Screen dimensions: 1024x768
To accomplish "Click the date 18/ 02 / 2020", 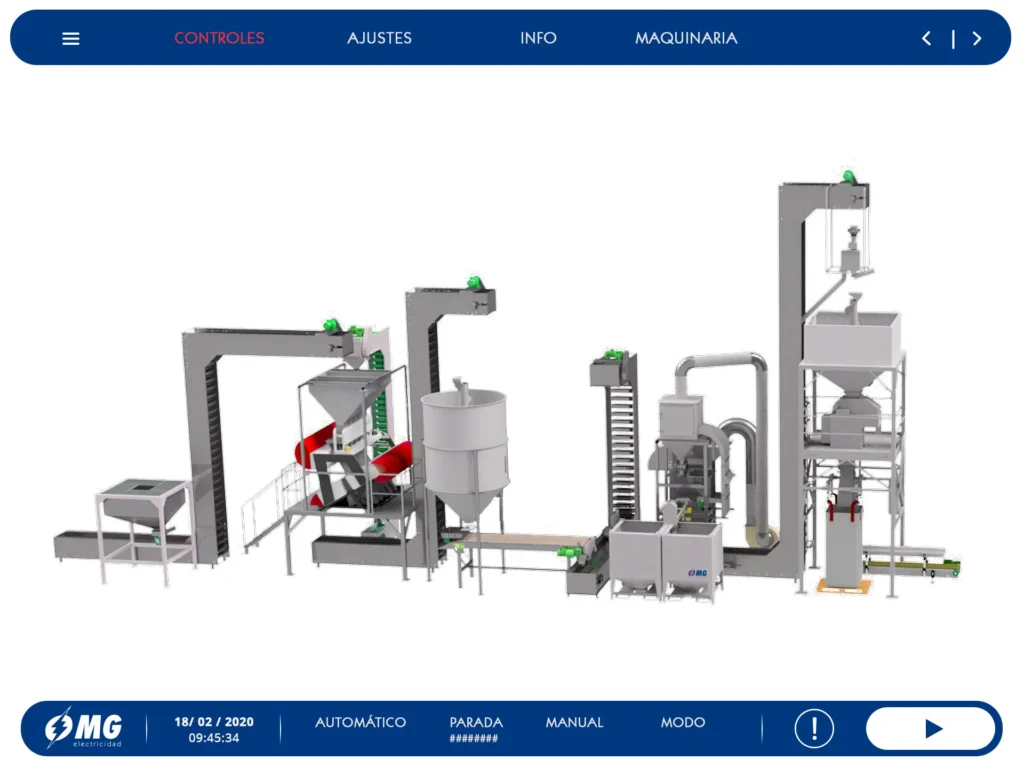I will point(214,722).
